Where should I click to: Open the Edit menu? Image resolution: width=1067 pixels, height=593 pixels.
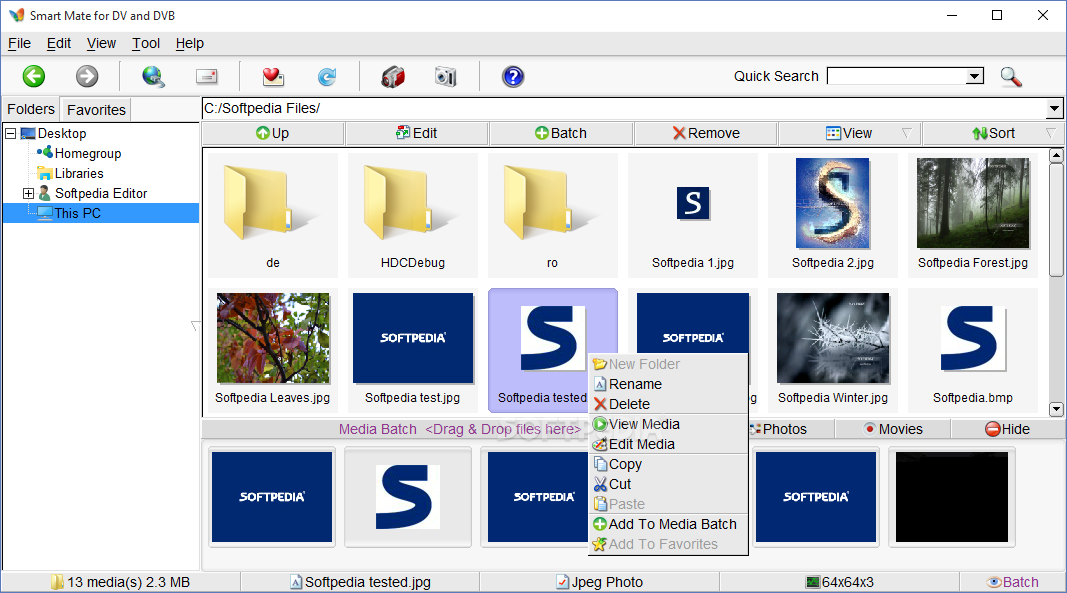pos(59,44)
